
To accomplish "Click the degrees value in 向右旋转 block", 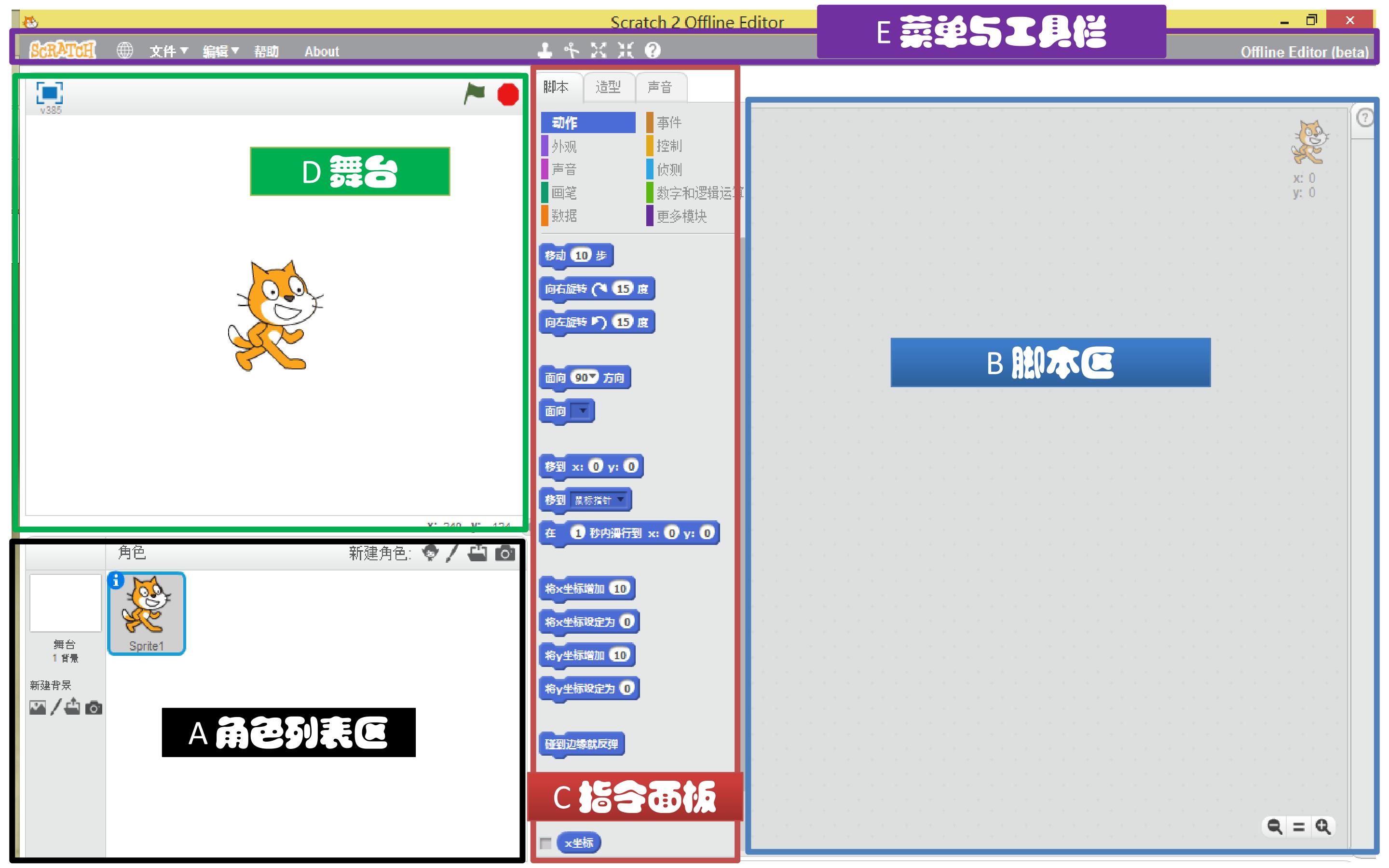I will (623, 288).
